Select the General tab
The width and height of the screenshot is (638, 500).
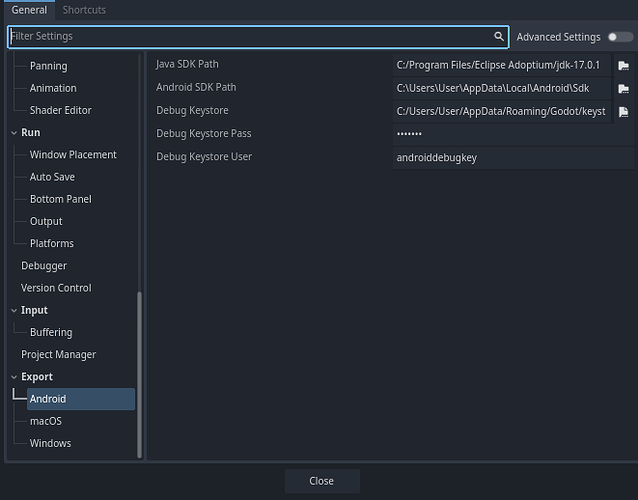point(29,10)
